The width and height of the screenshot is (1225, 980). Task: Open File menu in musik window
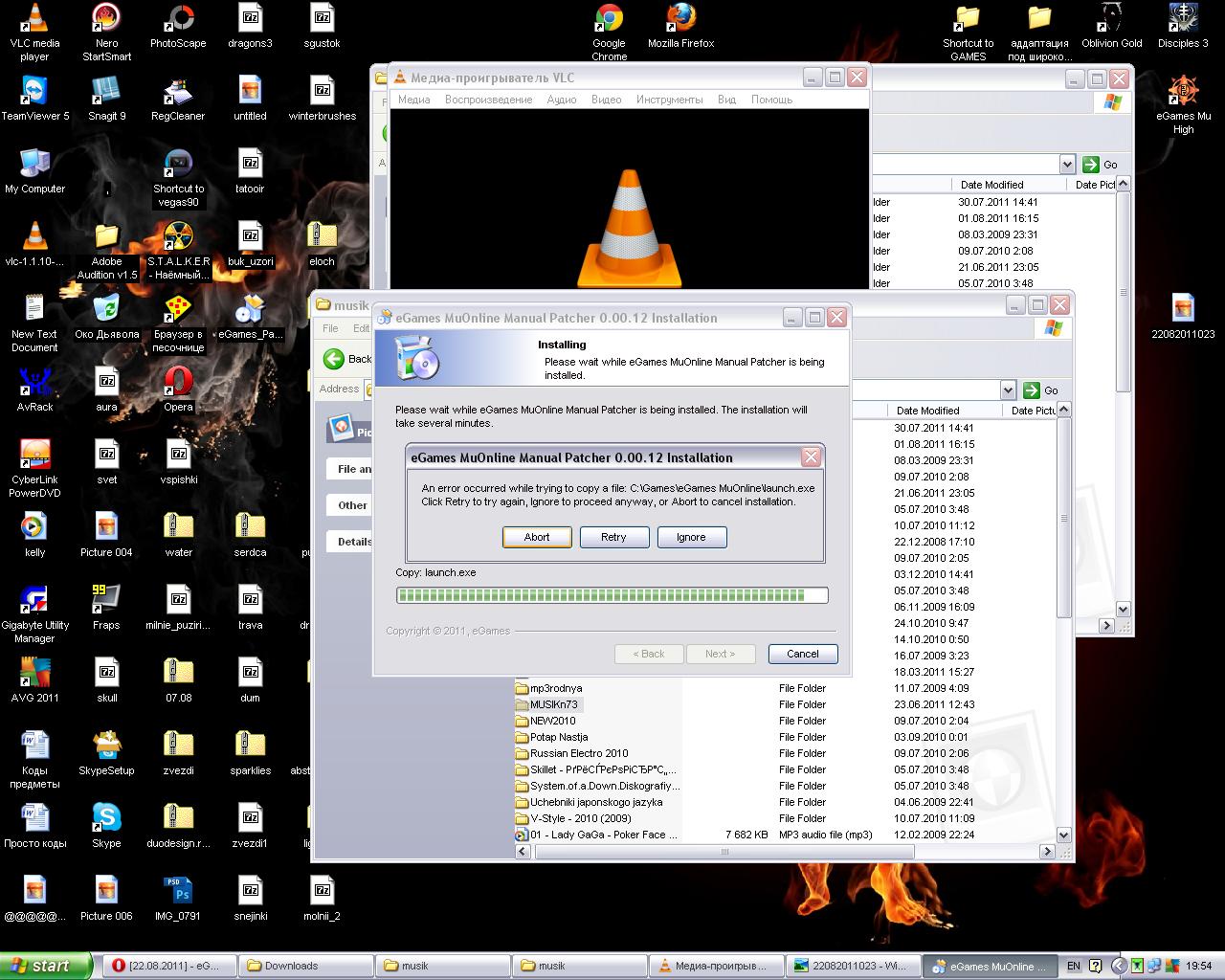coord(330,328)
